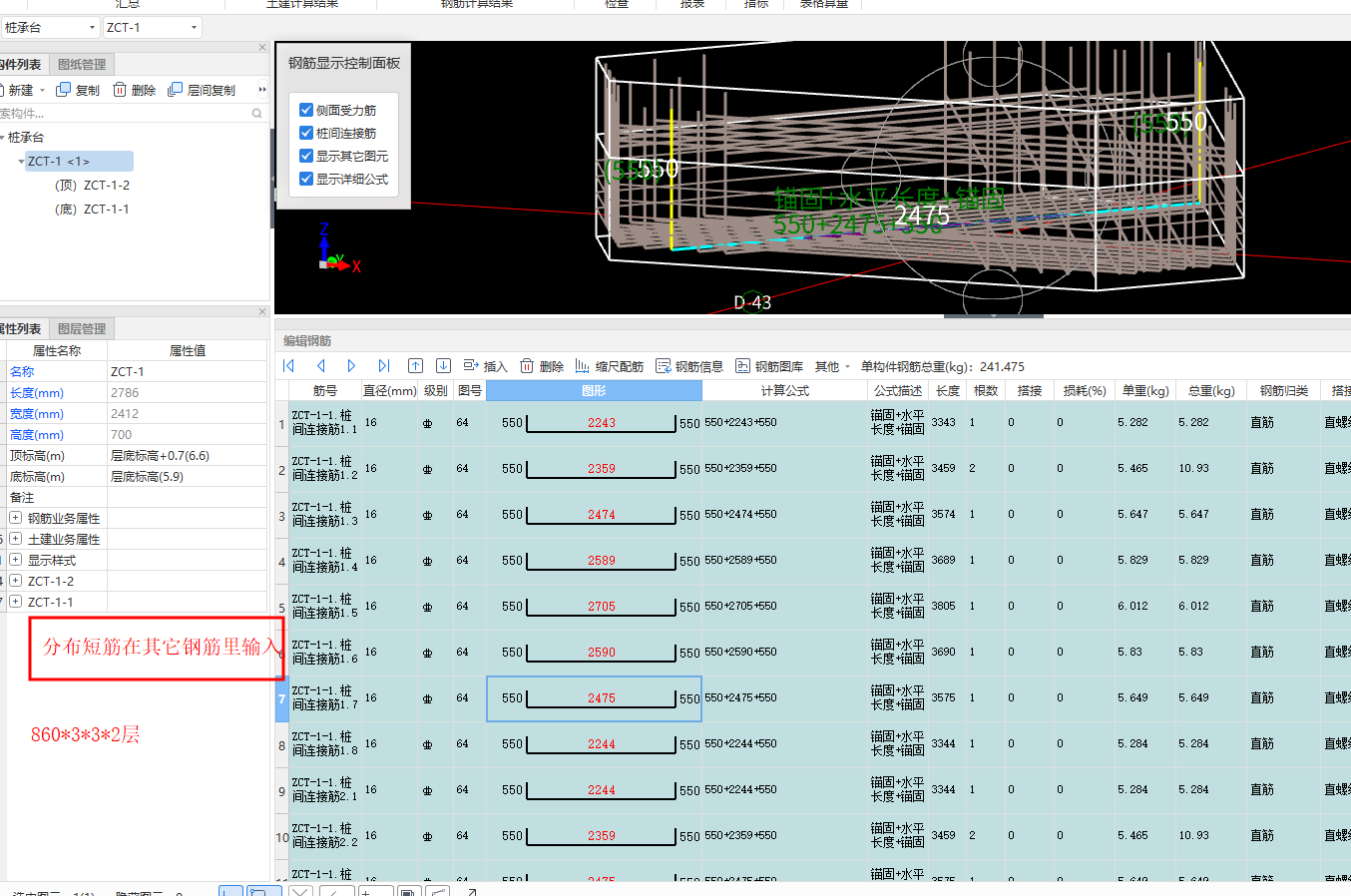Open 钢筋图库 rebar library

coord(769,366)
